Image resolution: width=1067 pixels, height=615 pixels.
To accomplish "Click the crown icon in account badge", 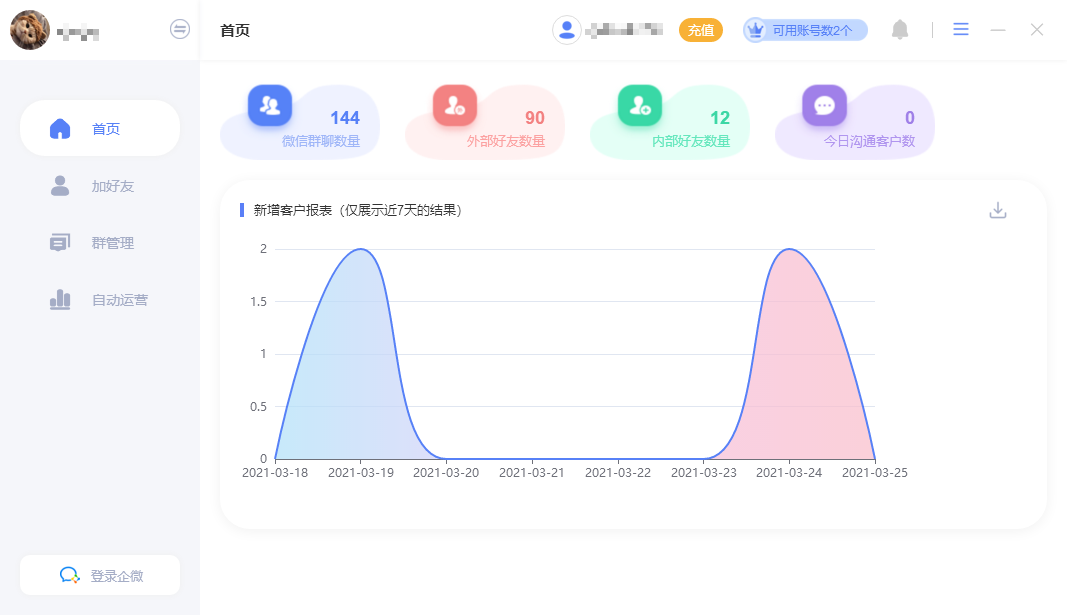I will click(755, 31).
